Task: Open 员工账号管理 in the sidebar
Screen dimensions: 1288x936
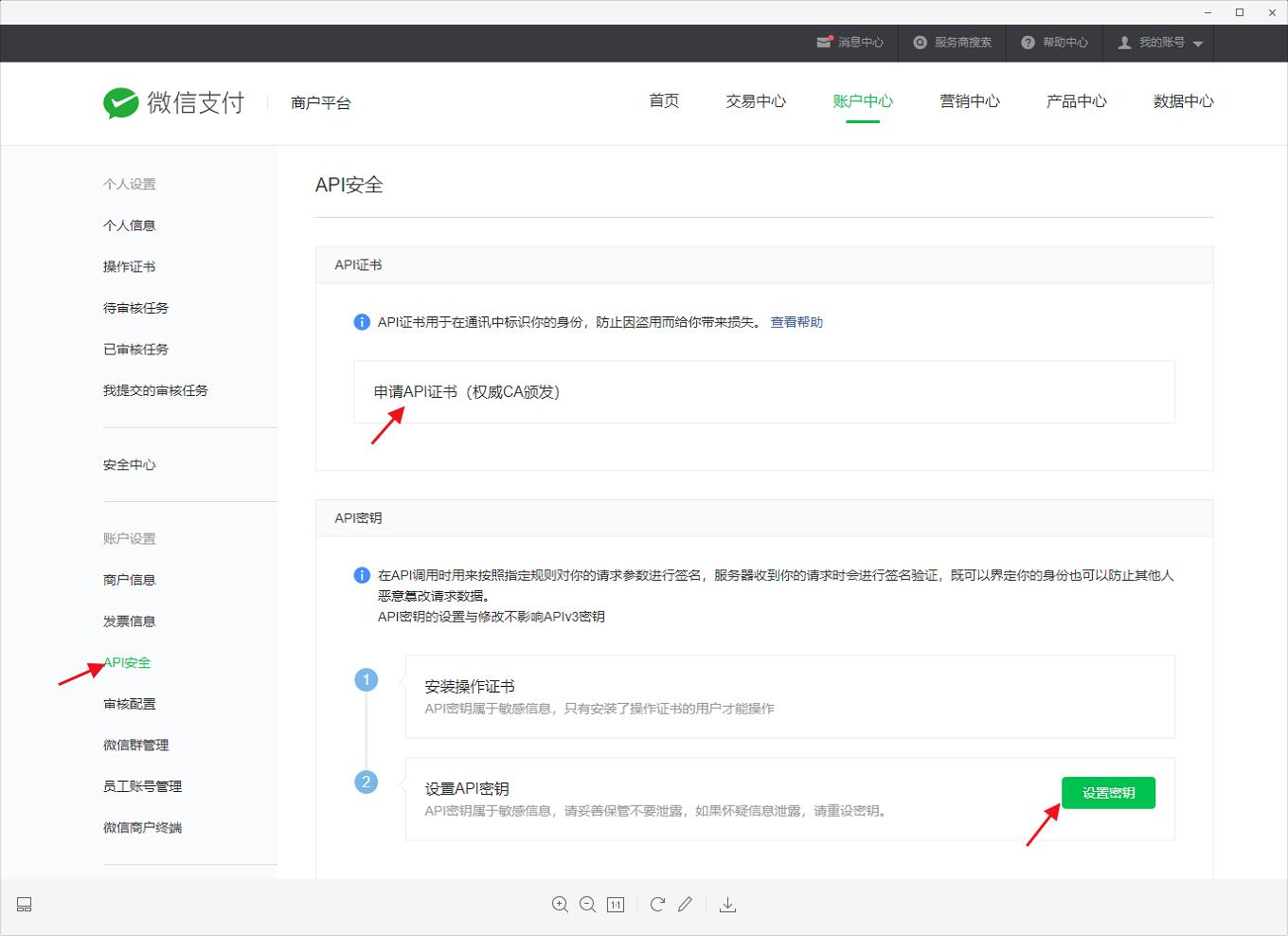Action: click(x=143, y=786)
